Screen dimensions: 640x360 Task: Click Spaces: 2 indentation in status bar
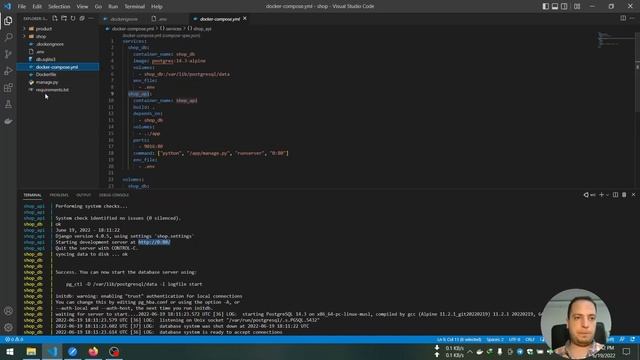(x=495, y=340)
